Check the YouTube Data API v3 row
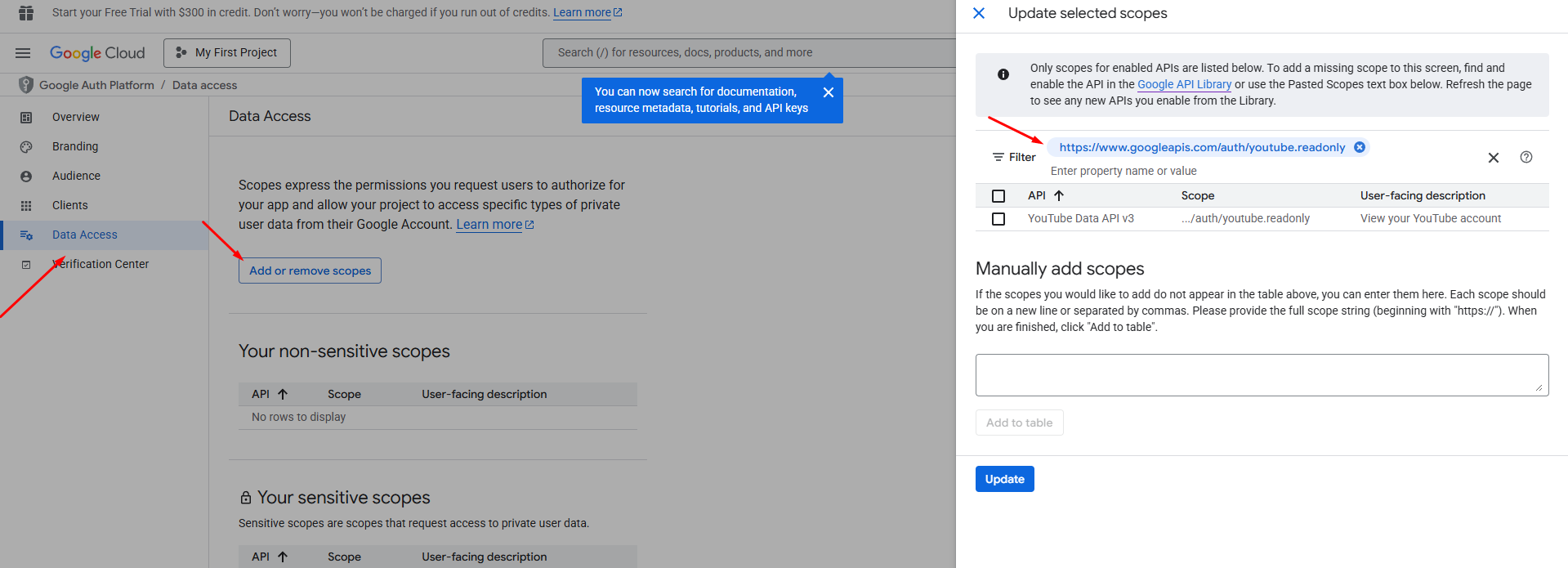Viewport: 1568px width, 568px height. click(998, 219)
